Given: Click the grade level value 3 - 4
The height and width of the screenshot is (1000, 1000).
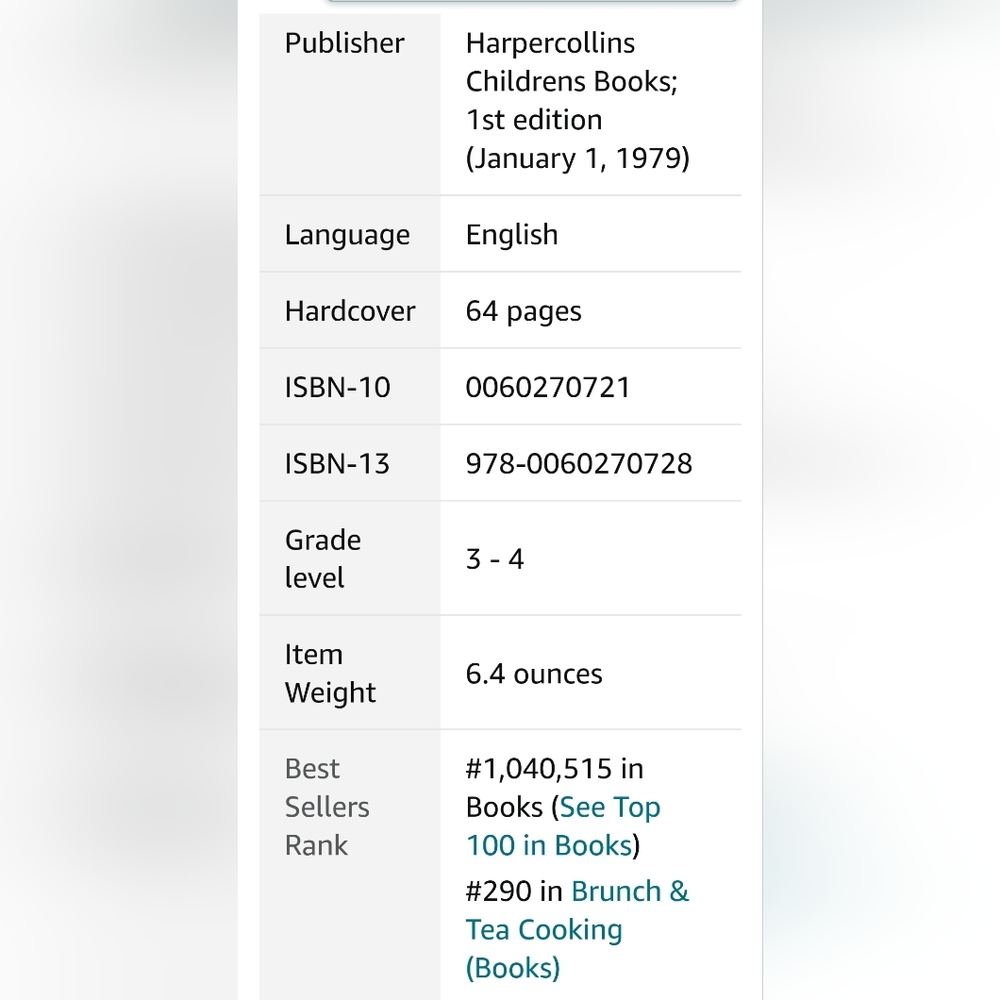Looking at the screenshot, I should [494, 559].
